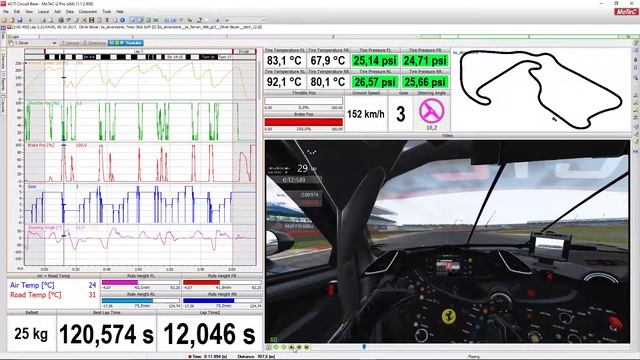Click the red Brake Pos bar gauge

click(x=304, y=122)
